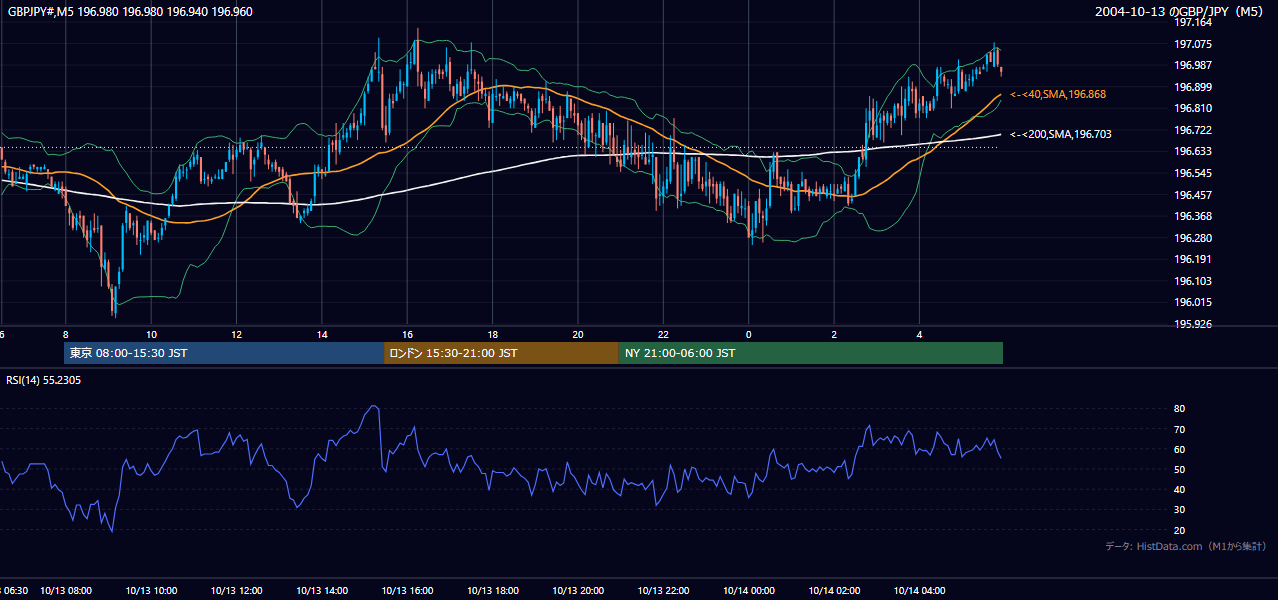Click the '2004-10-13 のGBP/JPY (M5)' chart title

[1181, 12]
